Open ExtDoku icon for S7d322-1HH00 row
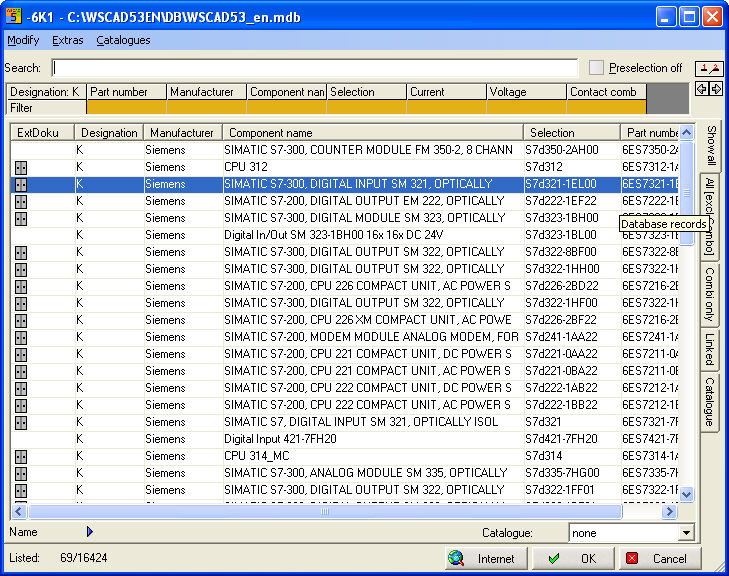The width and height of the screenshot is (729, 576). (x=20, y=270)
